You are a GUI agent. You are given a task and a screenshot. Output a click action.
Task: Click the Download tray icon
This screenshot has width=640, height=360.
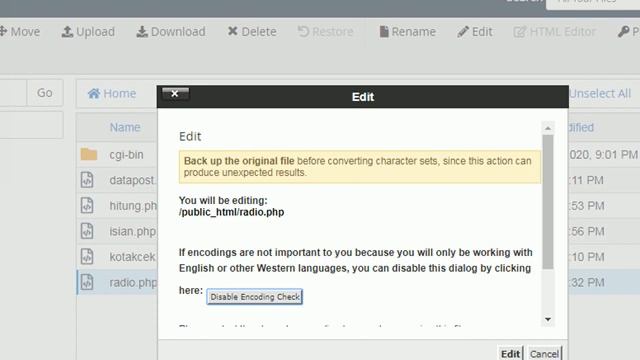[142, 31]
